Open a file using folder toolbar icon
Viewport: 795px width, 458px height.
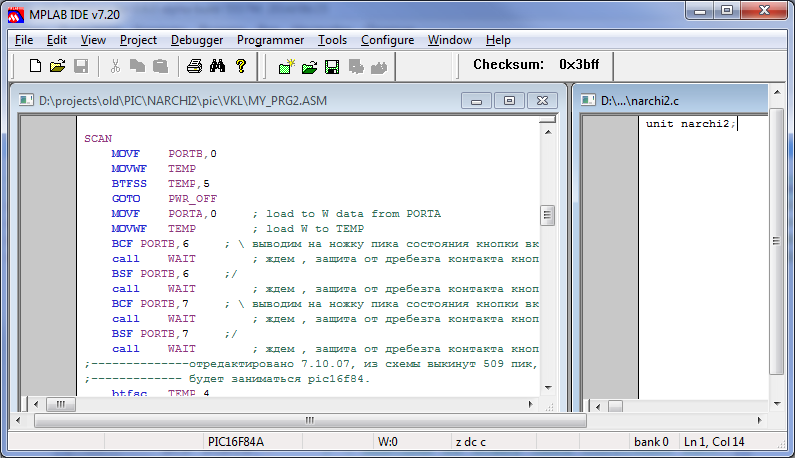(57, 66)
